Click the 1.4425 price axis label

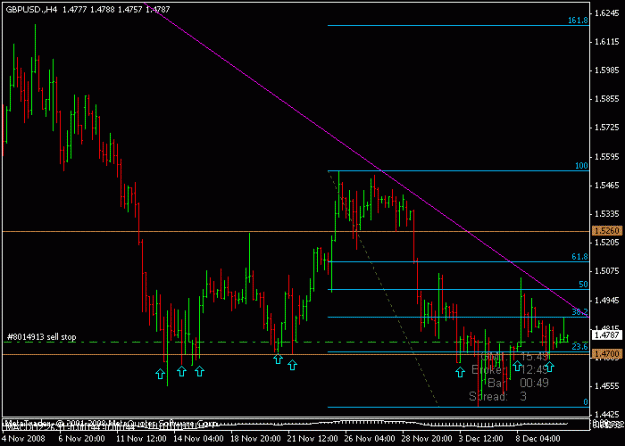[607, 415]
